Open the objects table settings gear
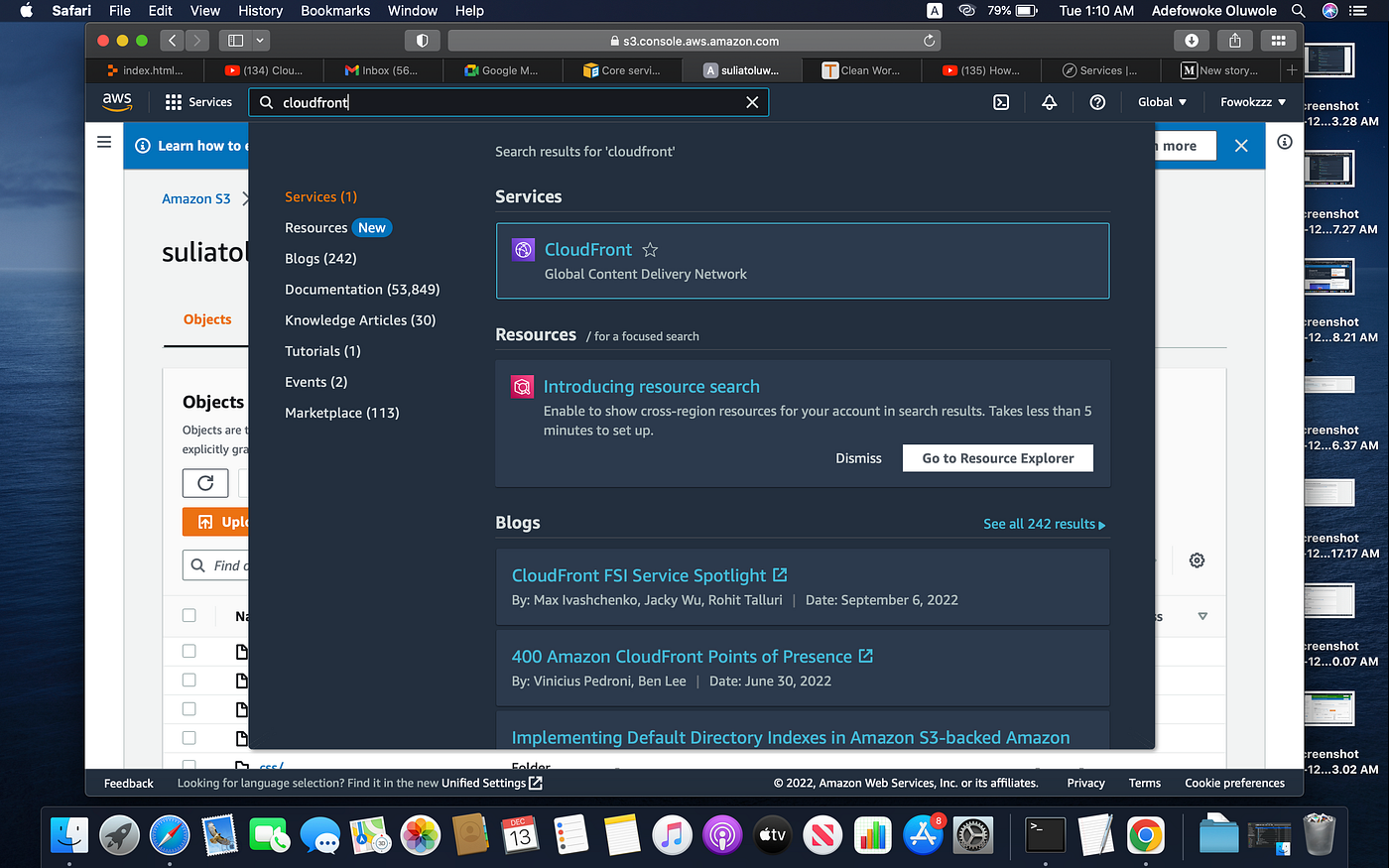 (x=1197, y=560)
